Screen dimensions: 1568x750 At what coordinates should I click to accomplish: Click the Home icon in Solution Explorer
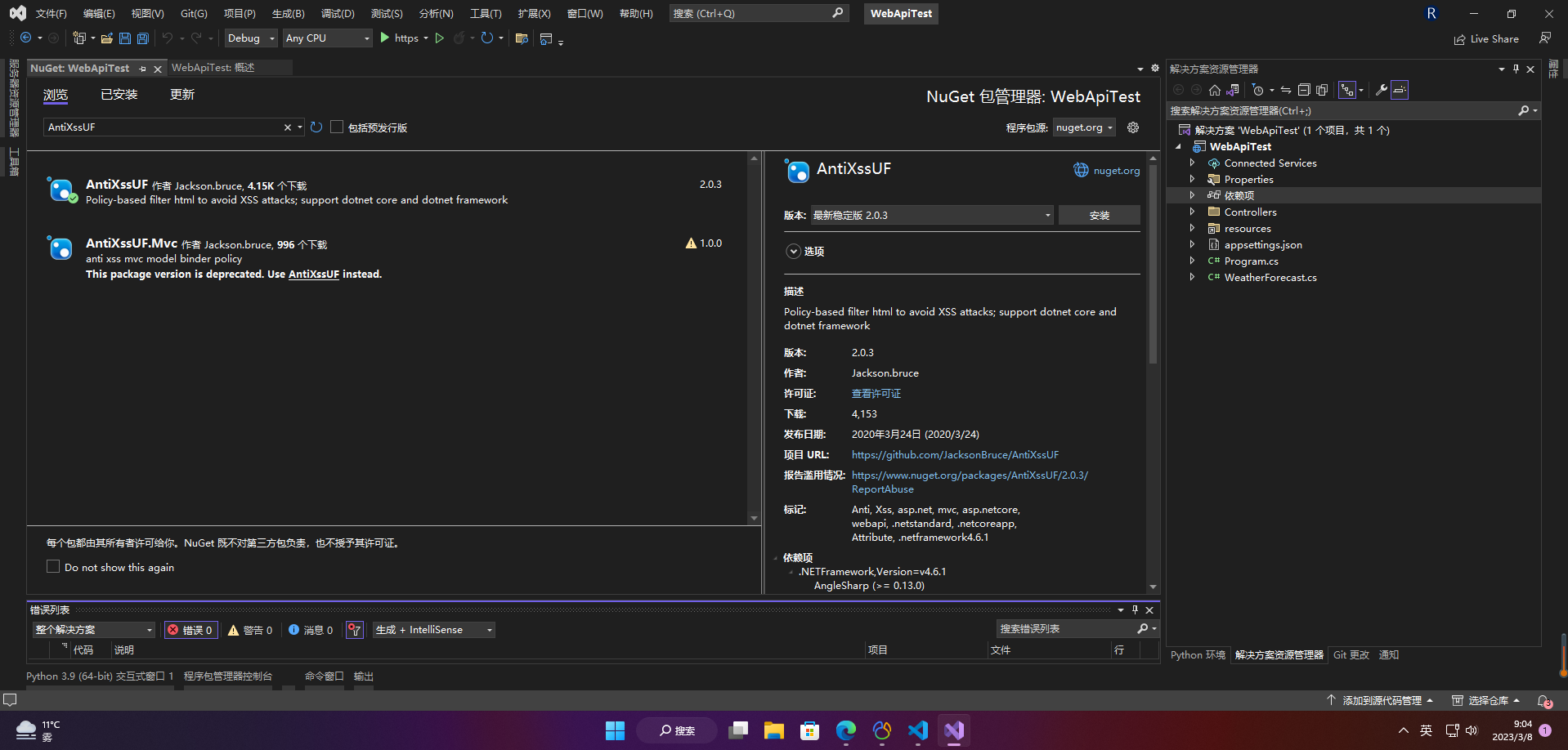(x=1215, y=90)
